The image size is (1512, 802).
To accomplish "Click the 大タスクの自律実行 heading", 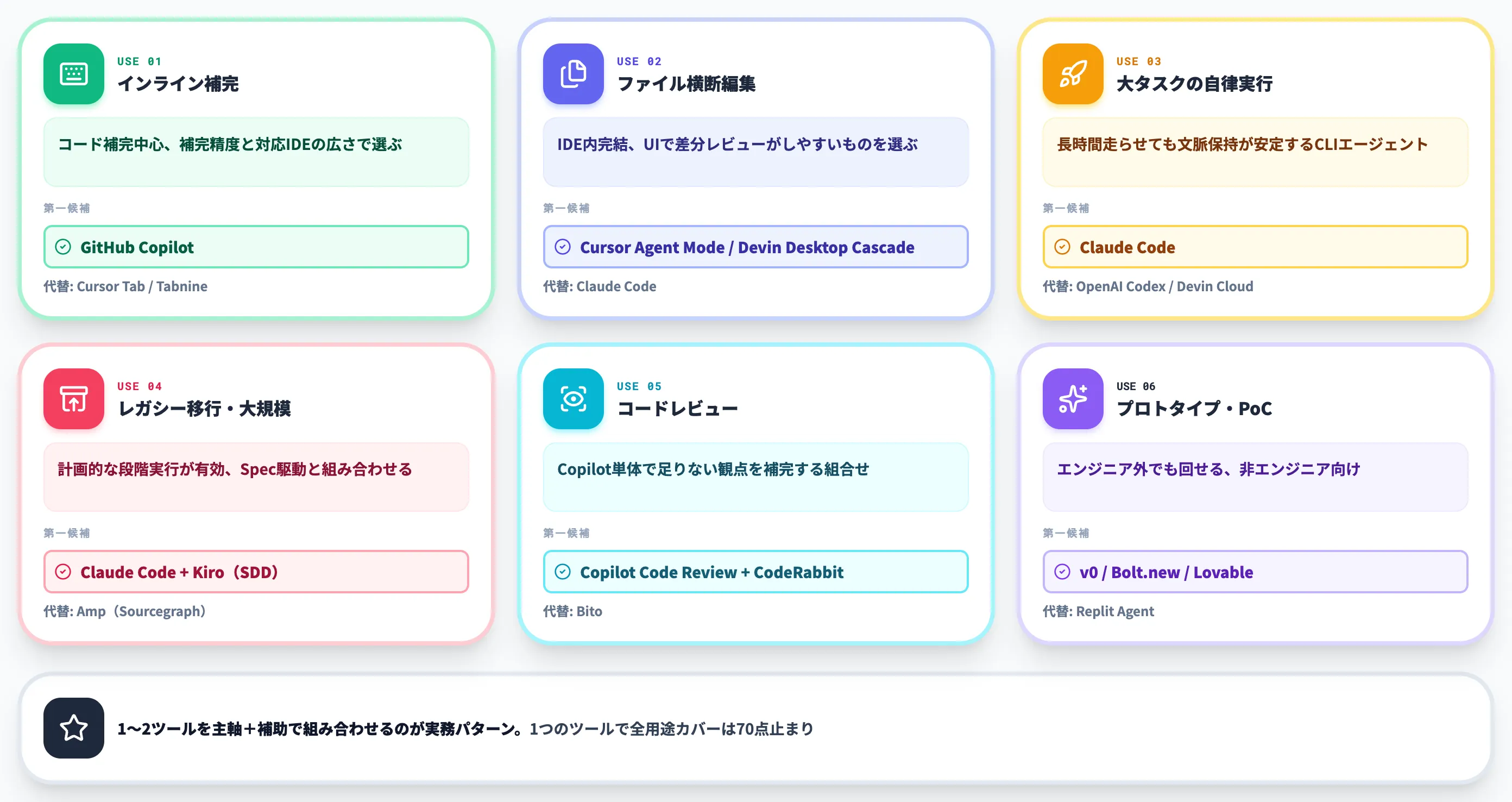I will point(1194,83).
